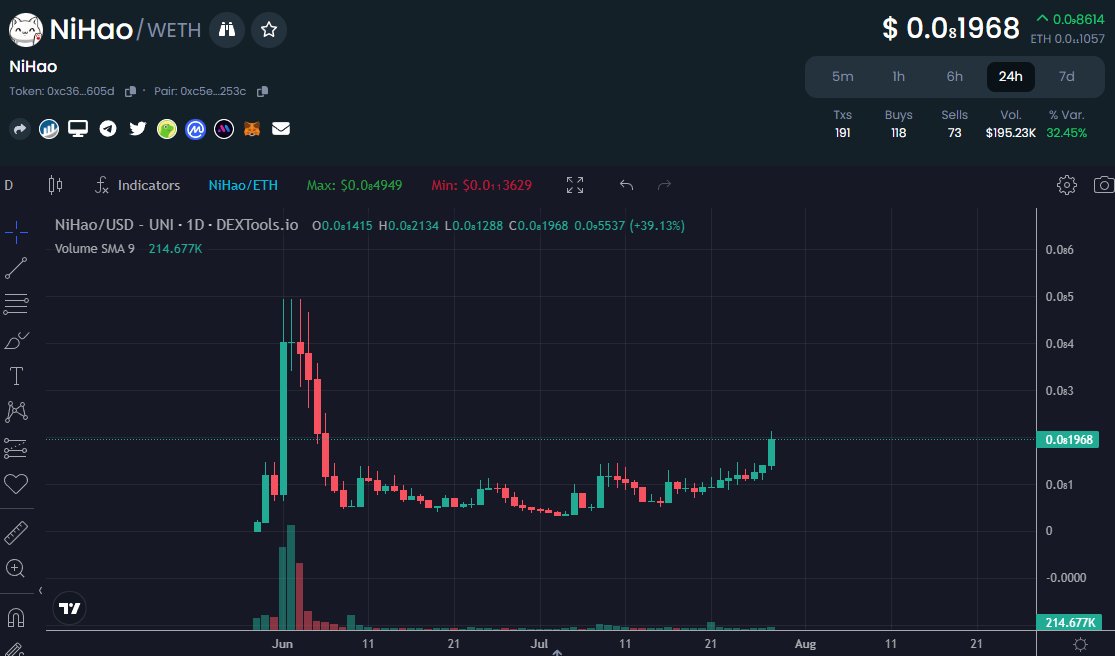Add NiHao to favorites with star icon
1115x656 pixels.
click(x=269, y=30)
